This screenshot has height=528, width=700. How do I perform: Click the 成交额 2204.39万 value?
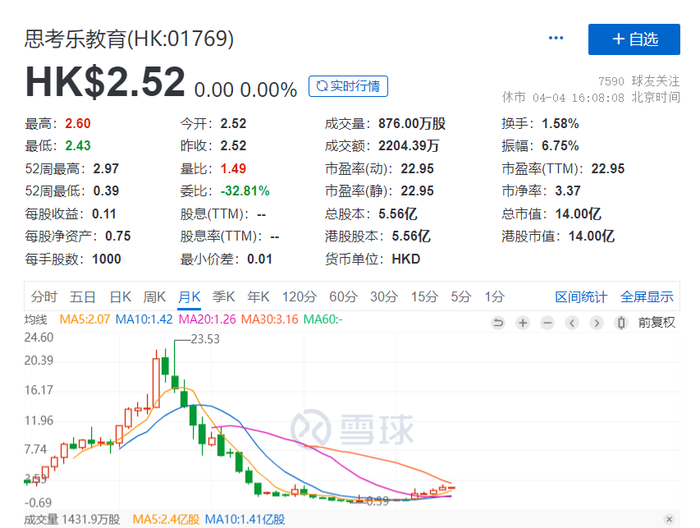(x=408, y=146)
